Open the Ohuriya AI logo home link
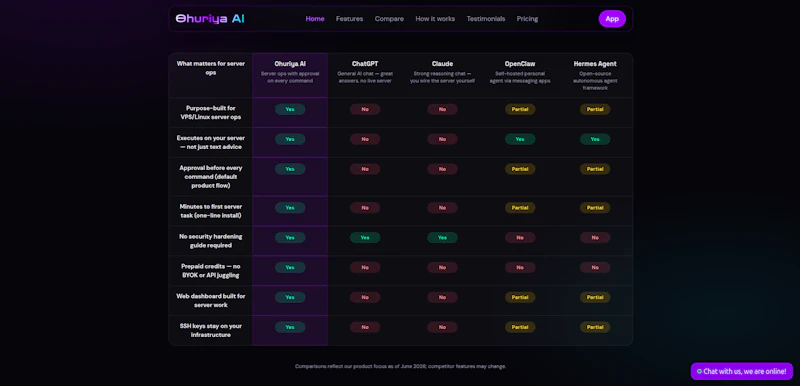 tap(210, 19)
